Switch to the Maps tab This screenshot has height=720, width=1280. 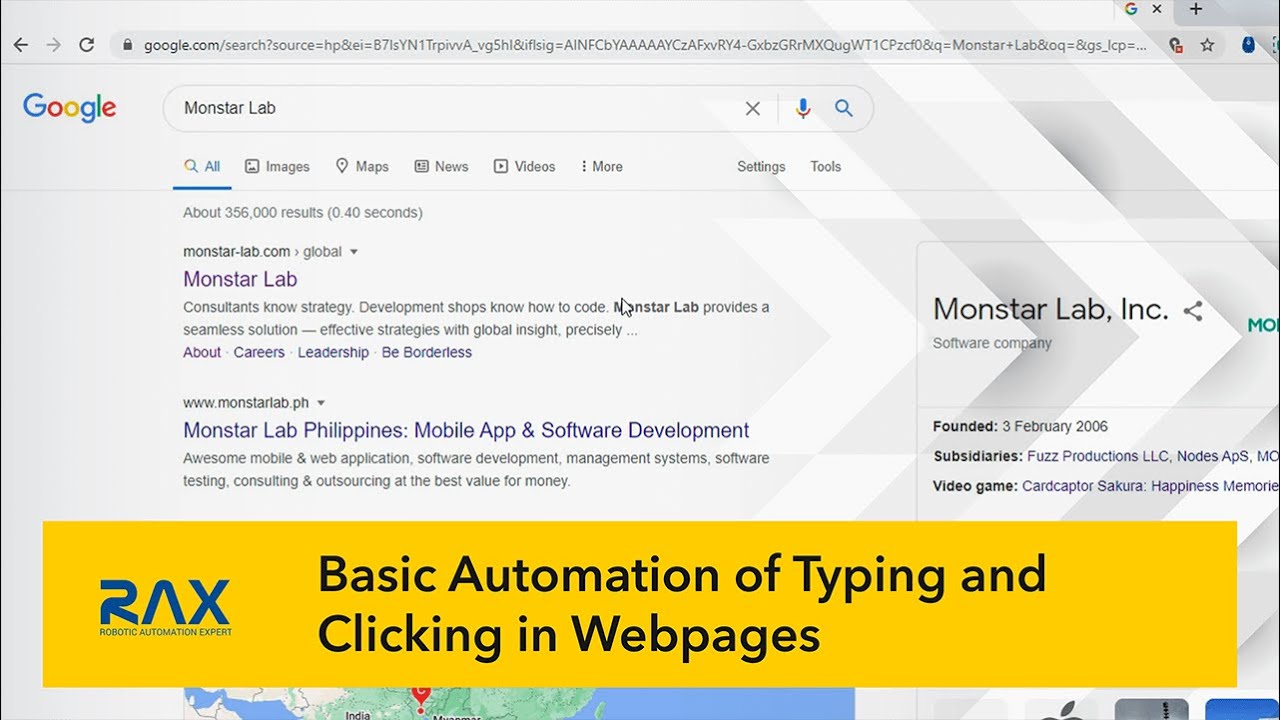362,167
